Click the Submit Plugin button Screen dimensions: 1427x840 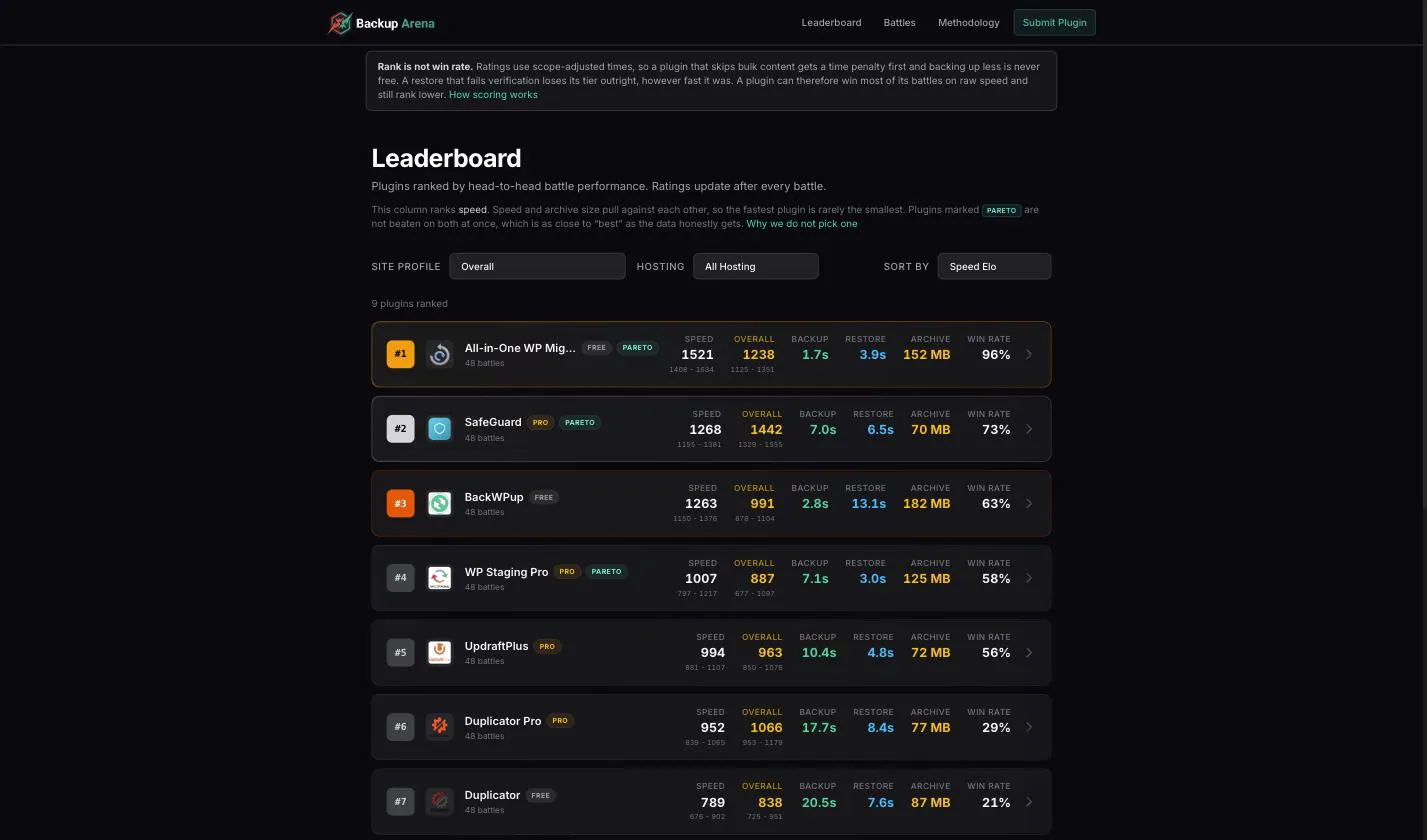click(x=1054, y=22)
